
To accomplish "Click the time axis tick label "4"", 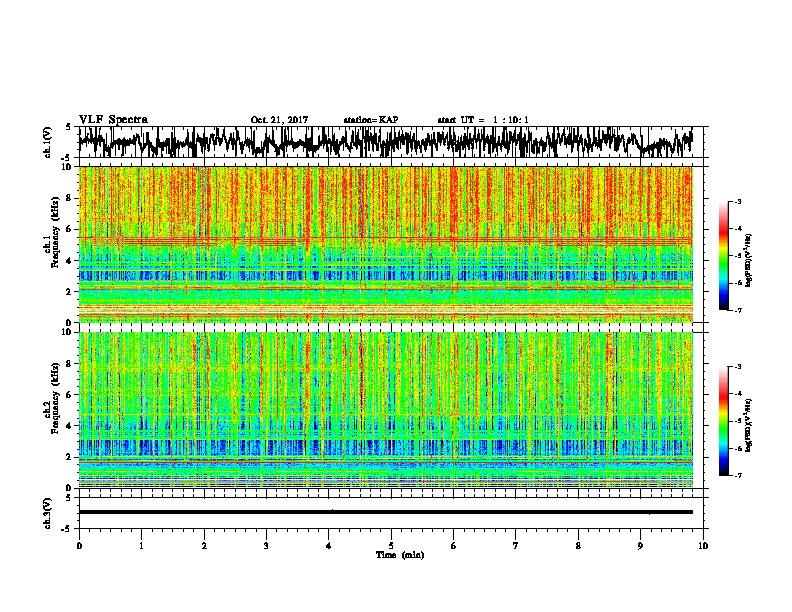I will tap(329, 545).
